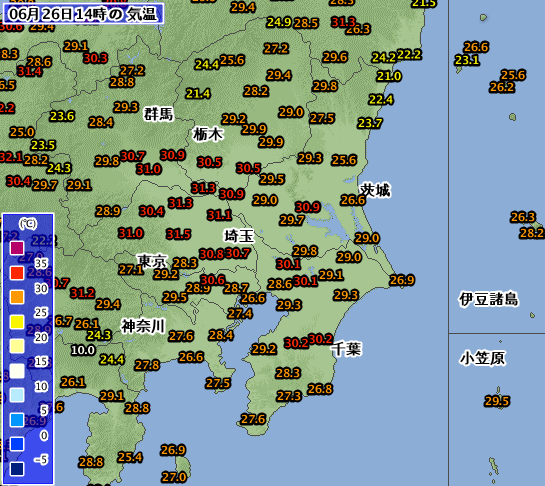
Task: Click the 26.8 temperature reading
Action: pyautogui.click(x=320, y=389)
